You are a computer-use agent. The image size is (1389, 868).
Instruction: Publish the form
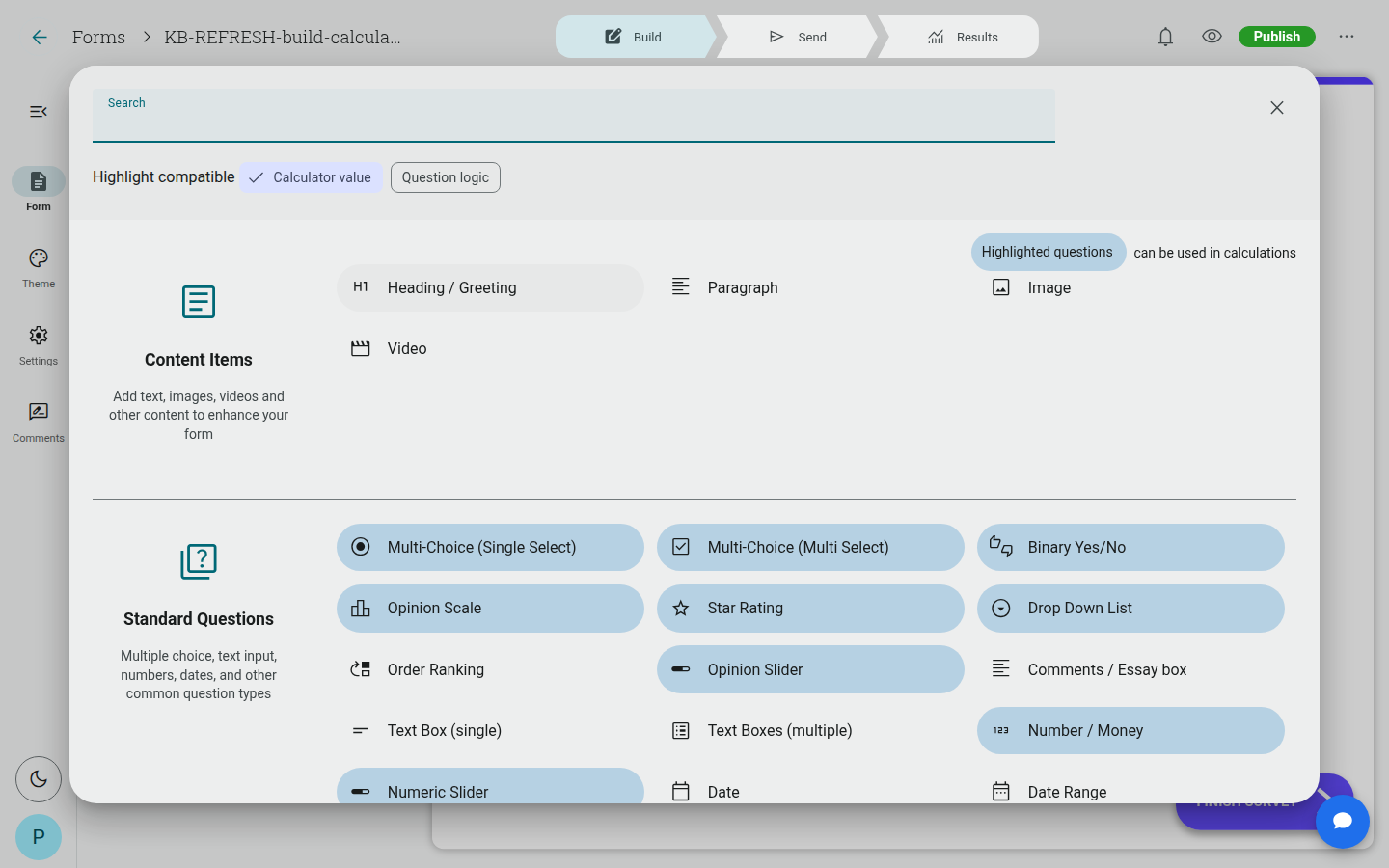[1277, 37]
